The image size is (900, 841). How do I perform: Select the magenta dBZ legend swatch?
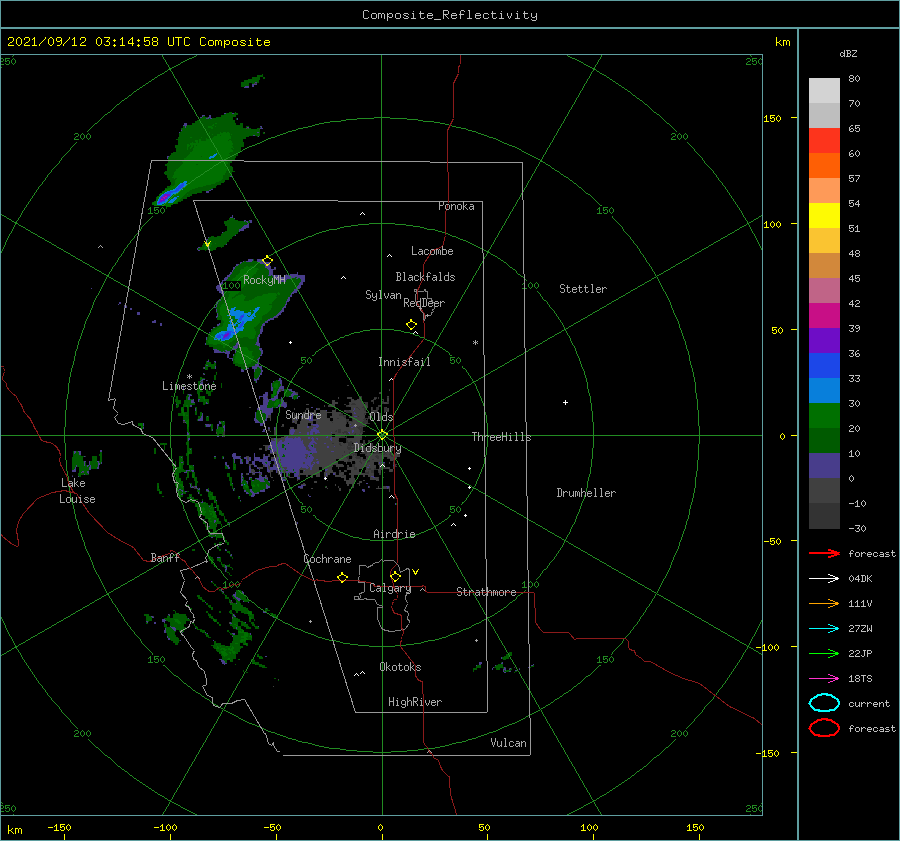(x=824, y=315)
